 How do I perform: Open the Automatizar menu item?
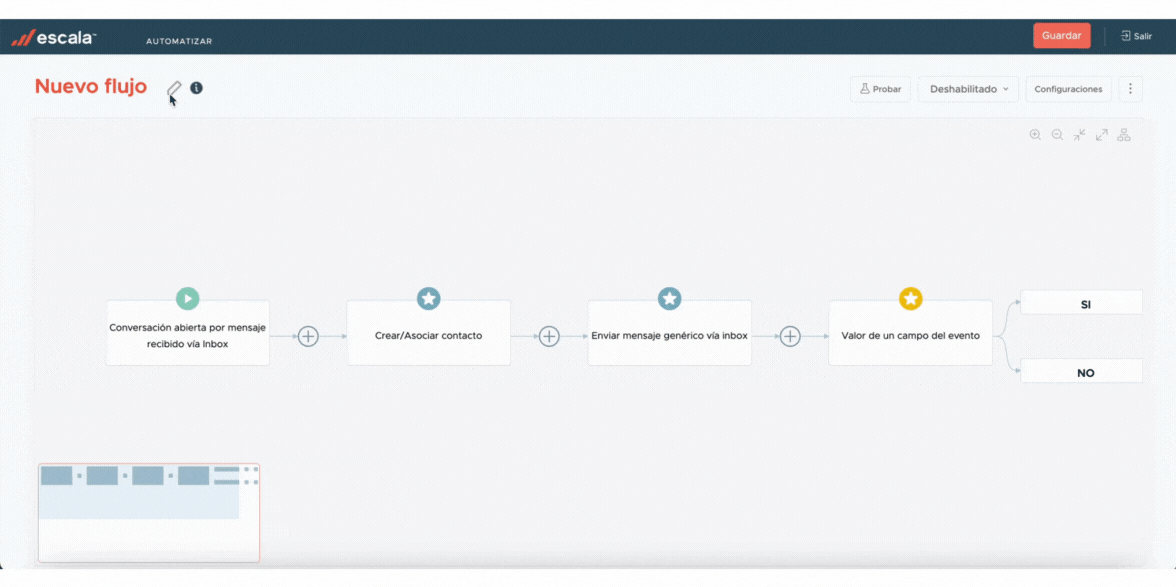[x=179, y=41]
